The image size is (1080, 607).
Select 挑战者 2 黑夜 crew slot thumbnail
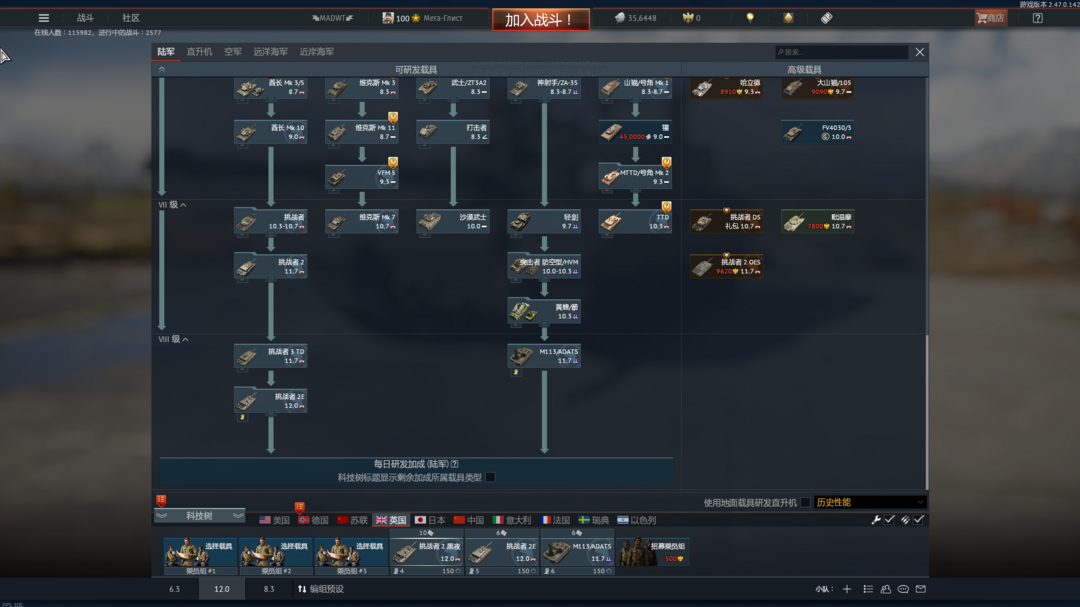point(426,553)
